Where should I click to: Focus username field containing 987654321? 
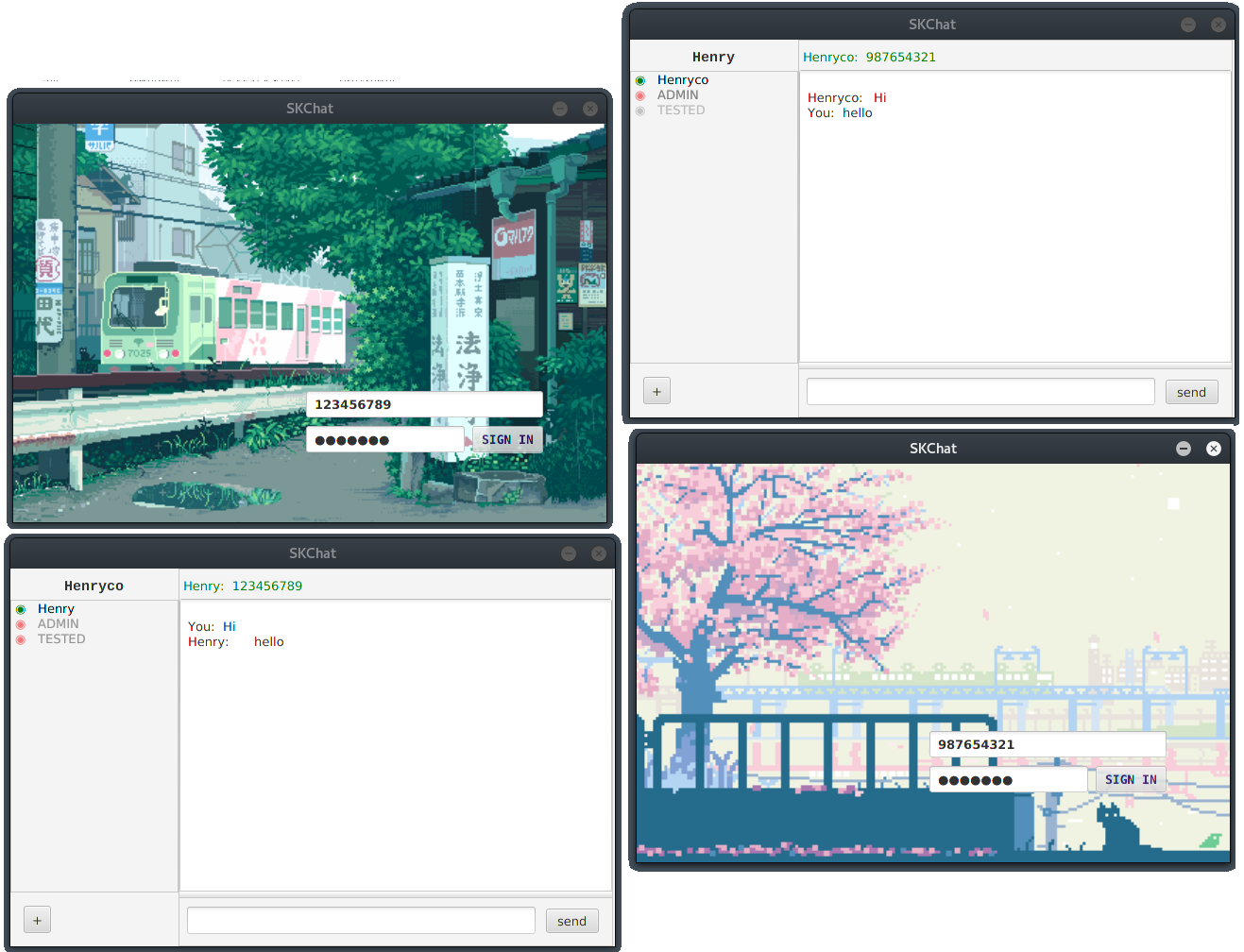click(1048, 744)
